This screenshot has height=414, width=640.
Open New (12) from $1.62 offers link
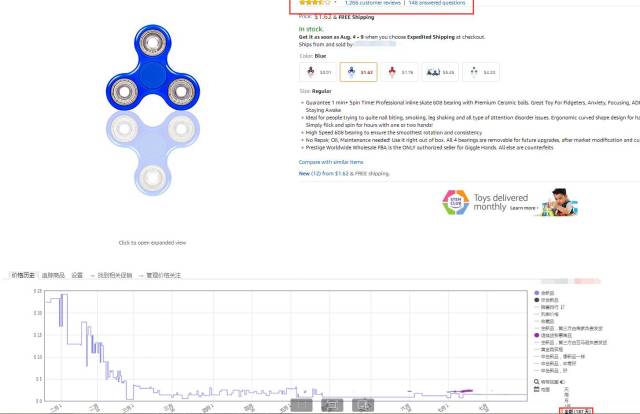click(344, 174)
